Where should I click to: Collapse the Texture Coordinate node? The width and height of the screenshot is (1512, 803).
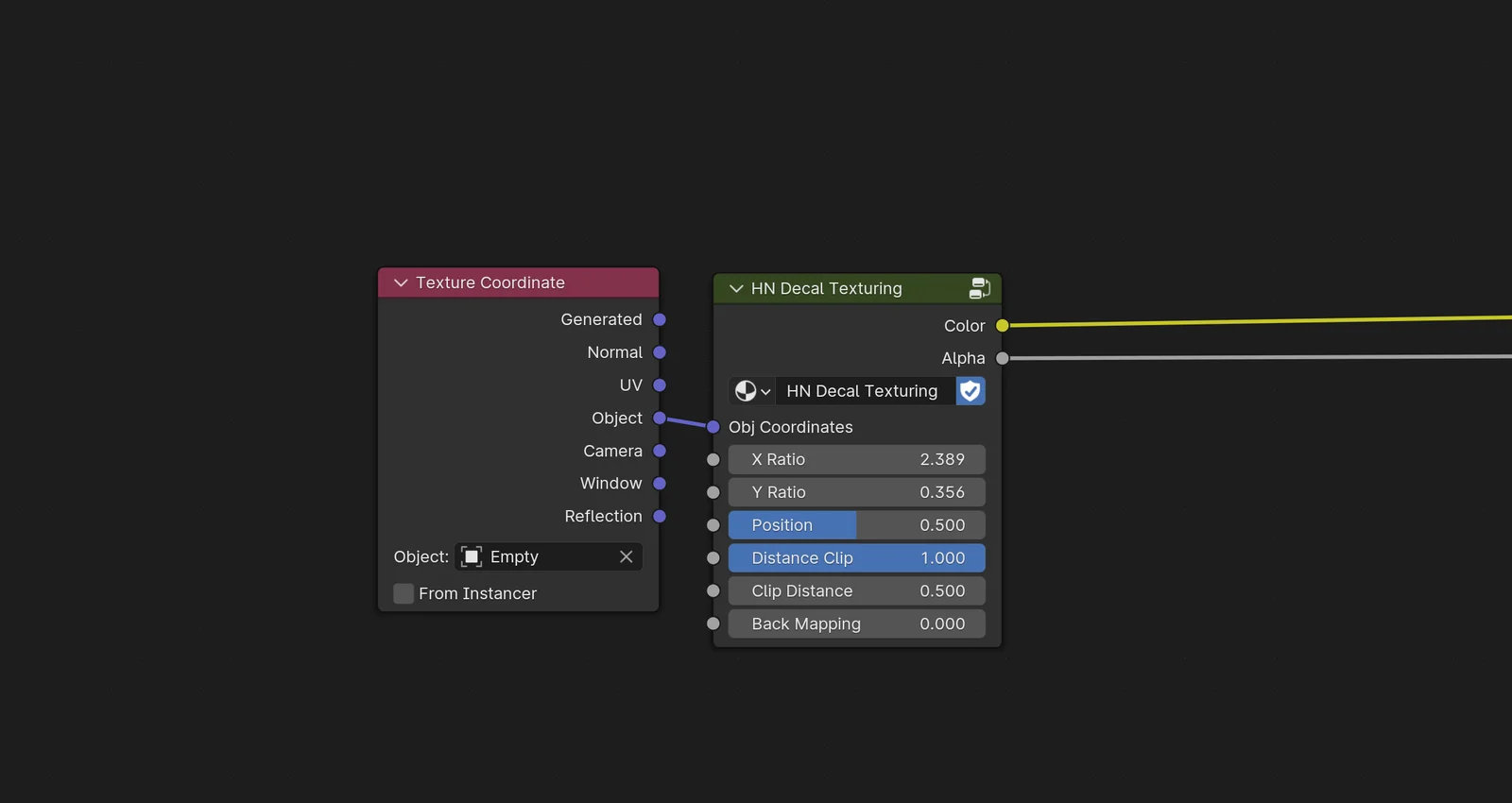point(401,282)
